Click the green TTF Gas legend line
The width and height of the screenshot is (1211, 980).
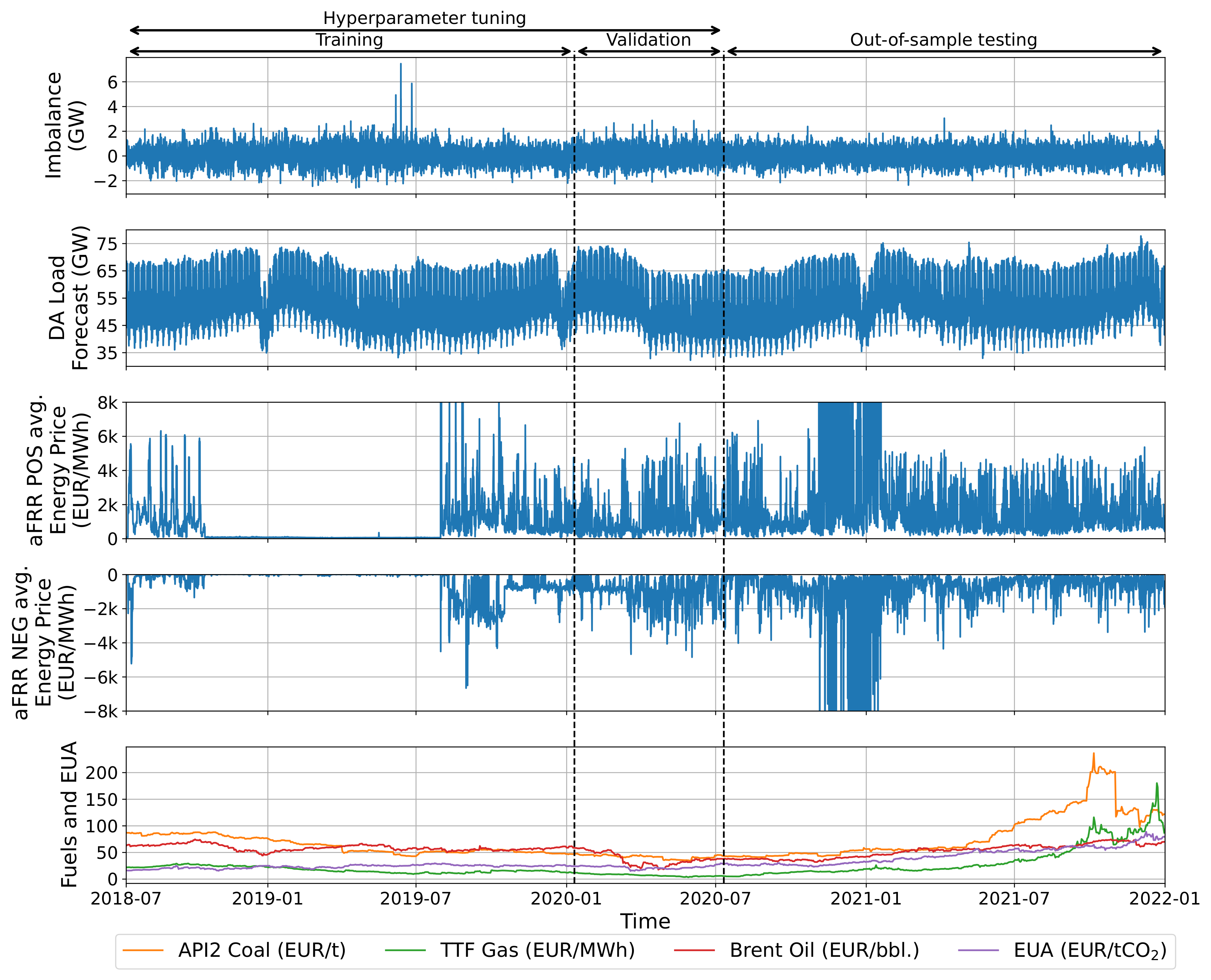tap(406, 951)
